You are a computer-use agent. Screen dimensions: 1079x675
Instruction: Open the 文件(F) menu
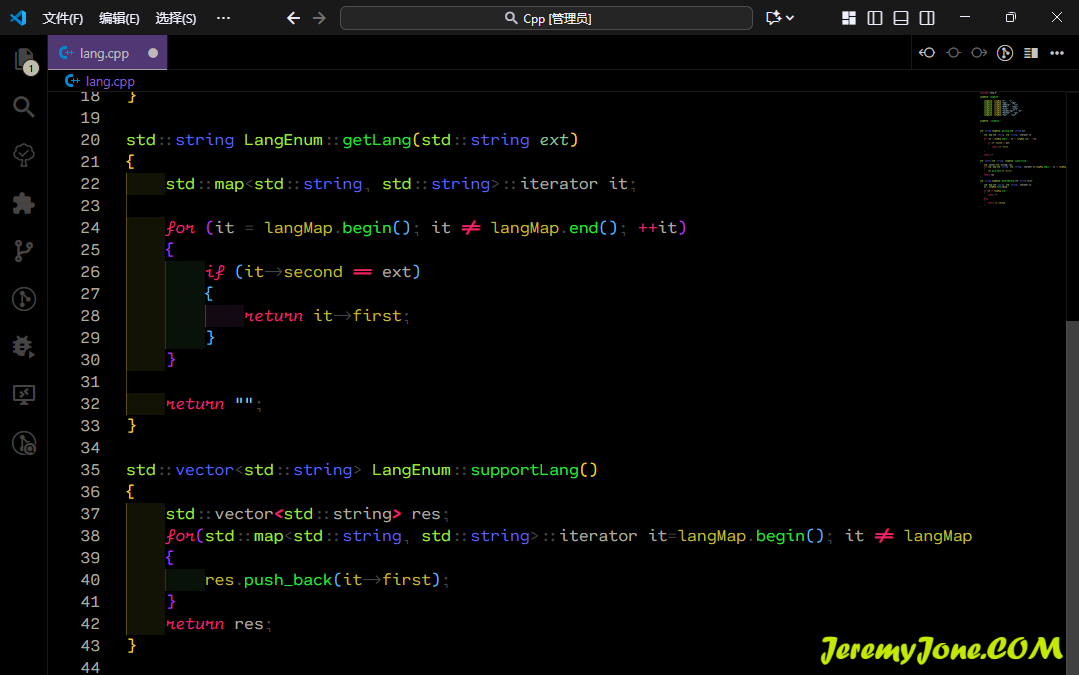coord(63,18)
